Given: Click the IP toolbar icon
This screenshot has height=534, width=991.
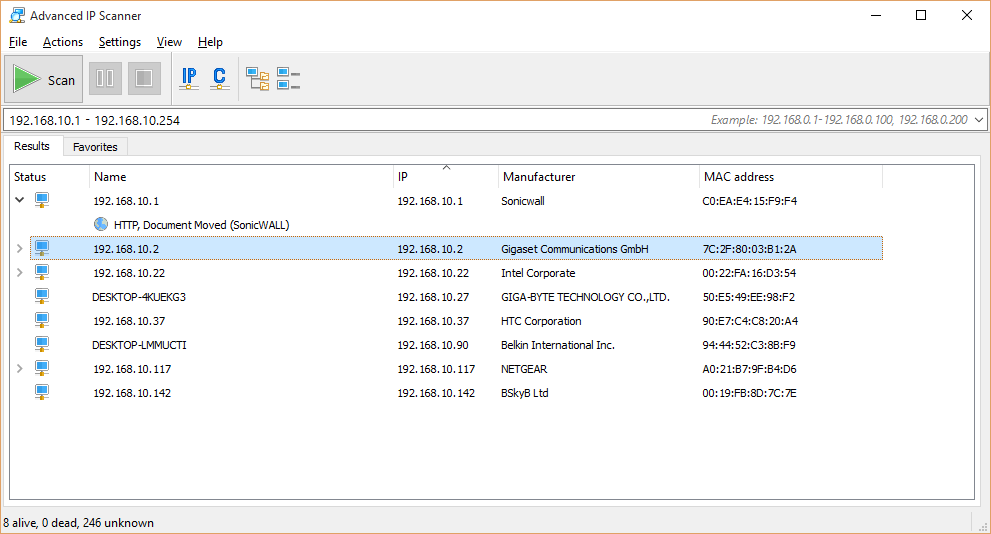Looking at the screenshot, I should tap(189, 79).
